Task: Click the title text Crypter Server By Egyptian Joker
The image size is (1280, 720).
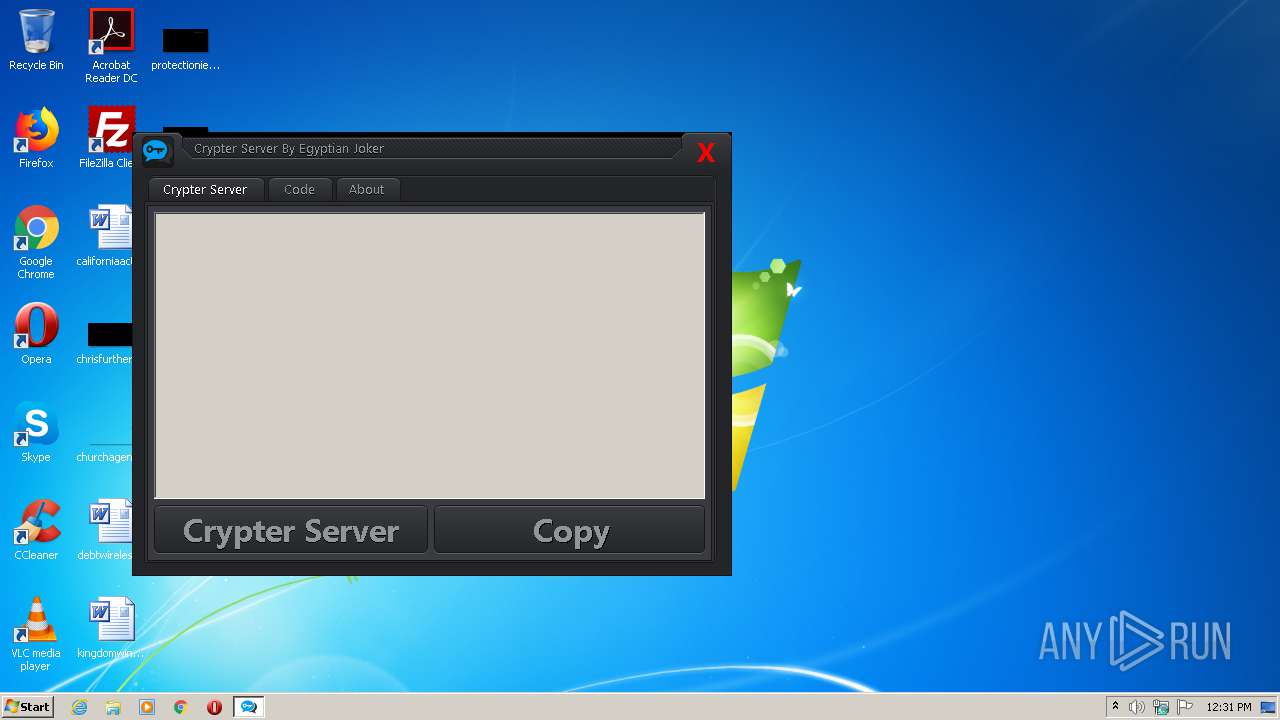Action: 289,148
